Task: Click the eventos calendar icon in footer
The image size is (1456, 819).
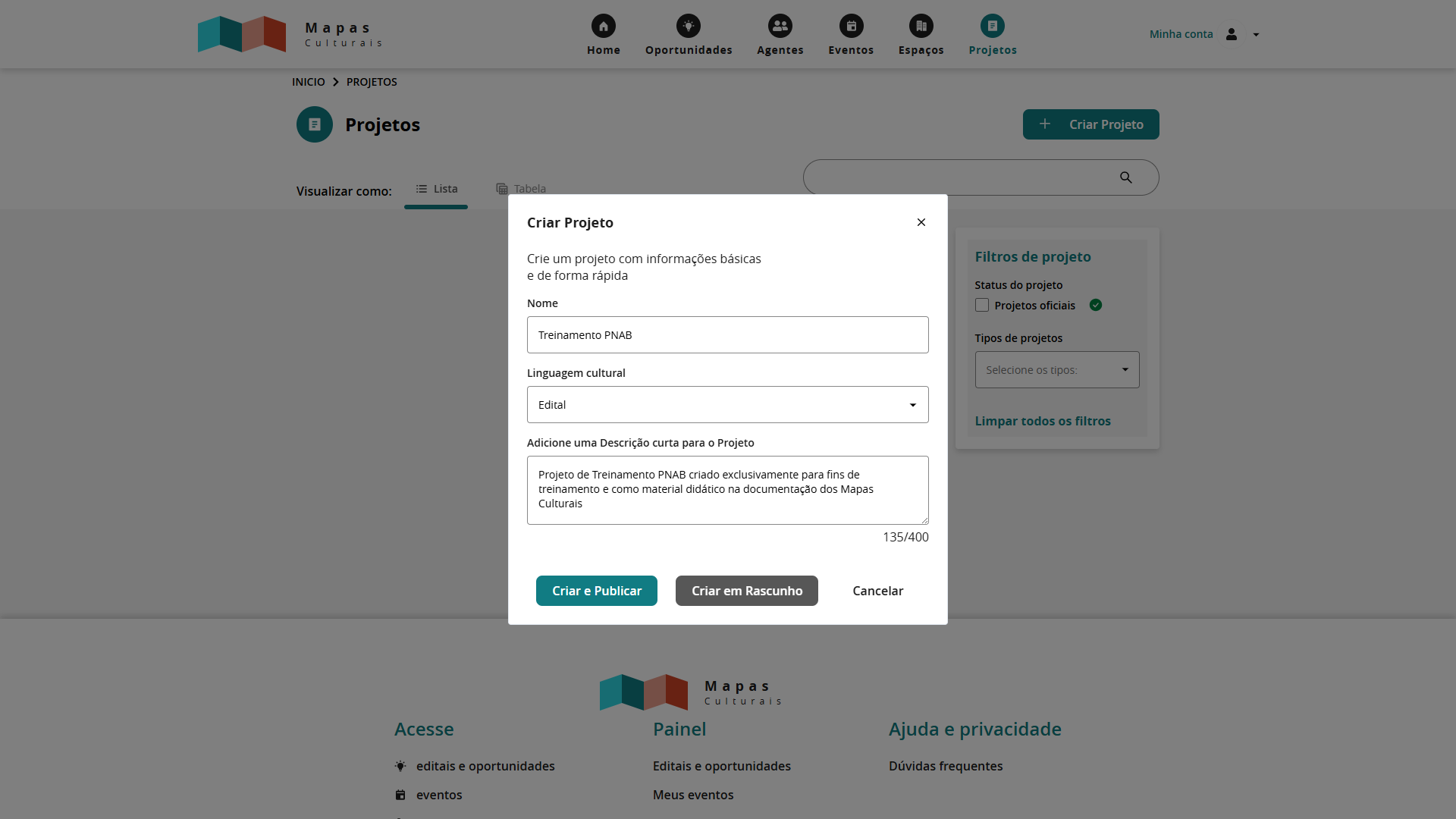Action: click(400, 795)
